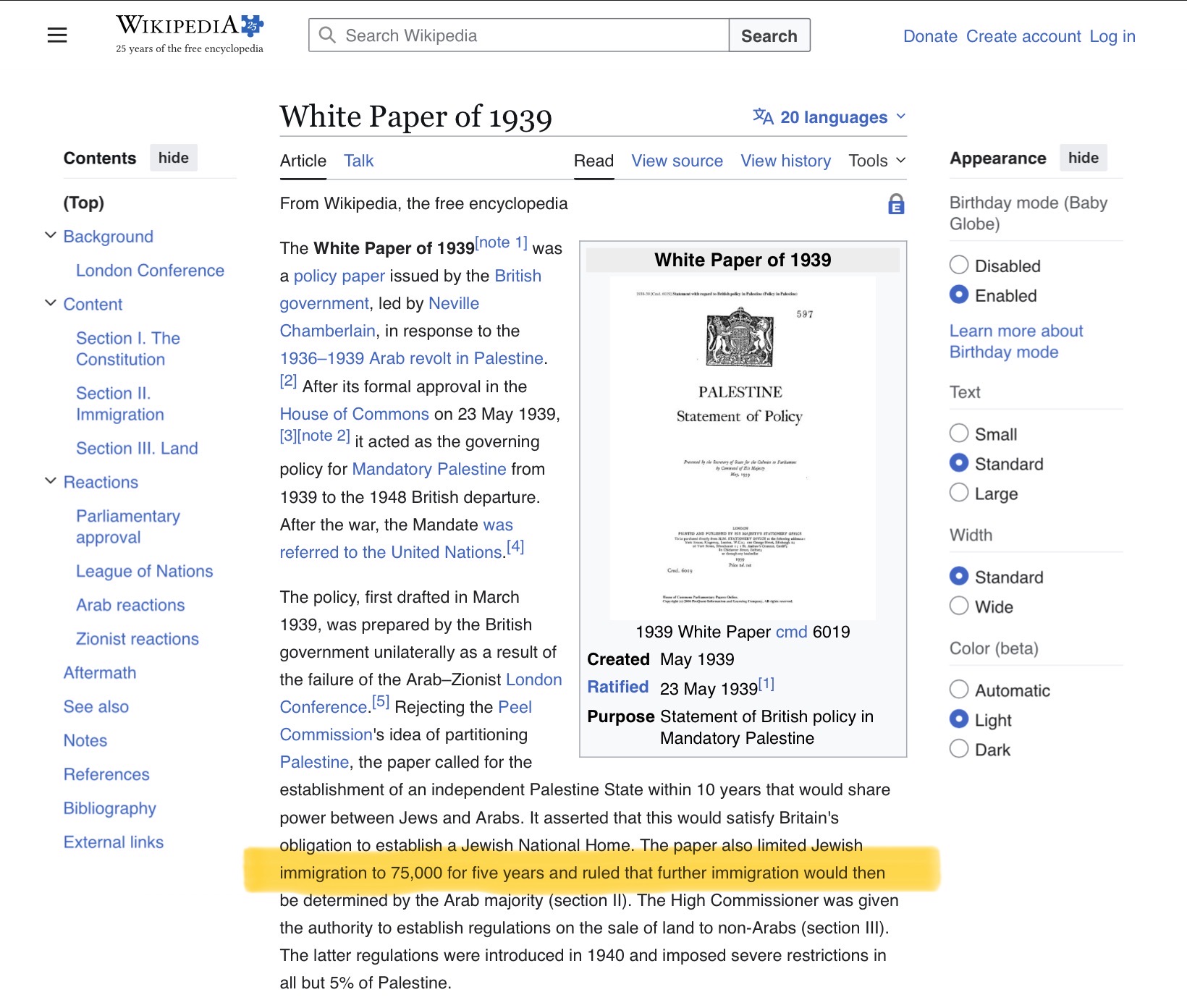Open the 20 languages dropdown
The image size is (1187, 1008).
(829, 117)
